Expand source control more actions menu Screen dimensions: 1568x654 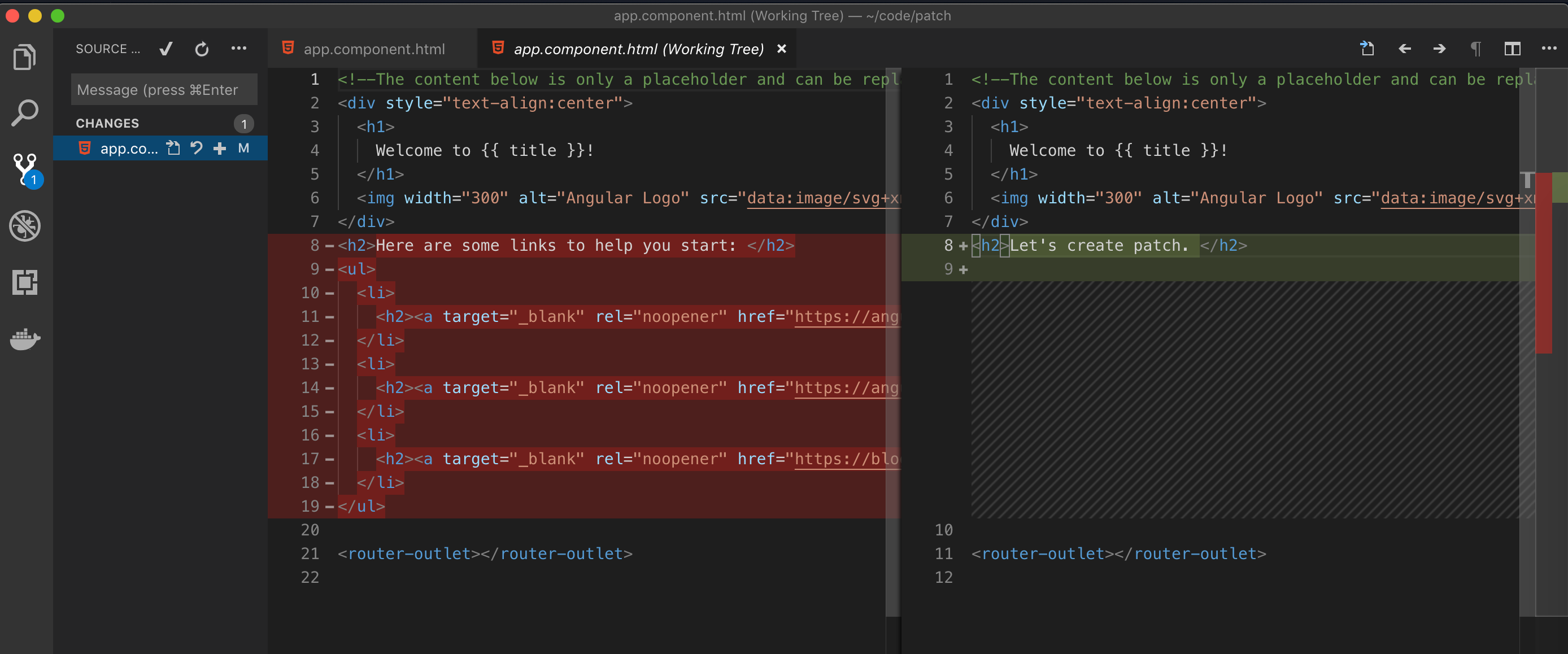[x=238, y=49]
